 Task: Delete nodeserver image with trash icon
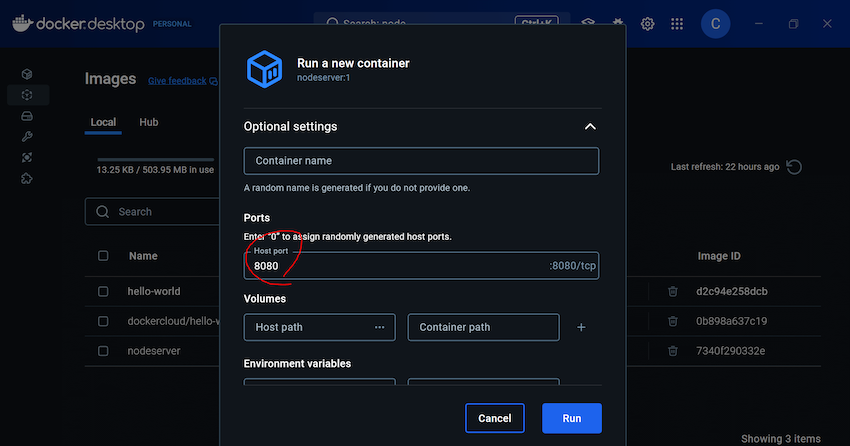pos(673,351)
